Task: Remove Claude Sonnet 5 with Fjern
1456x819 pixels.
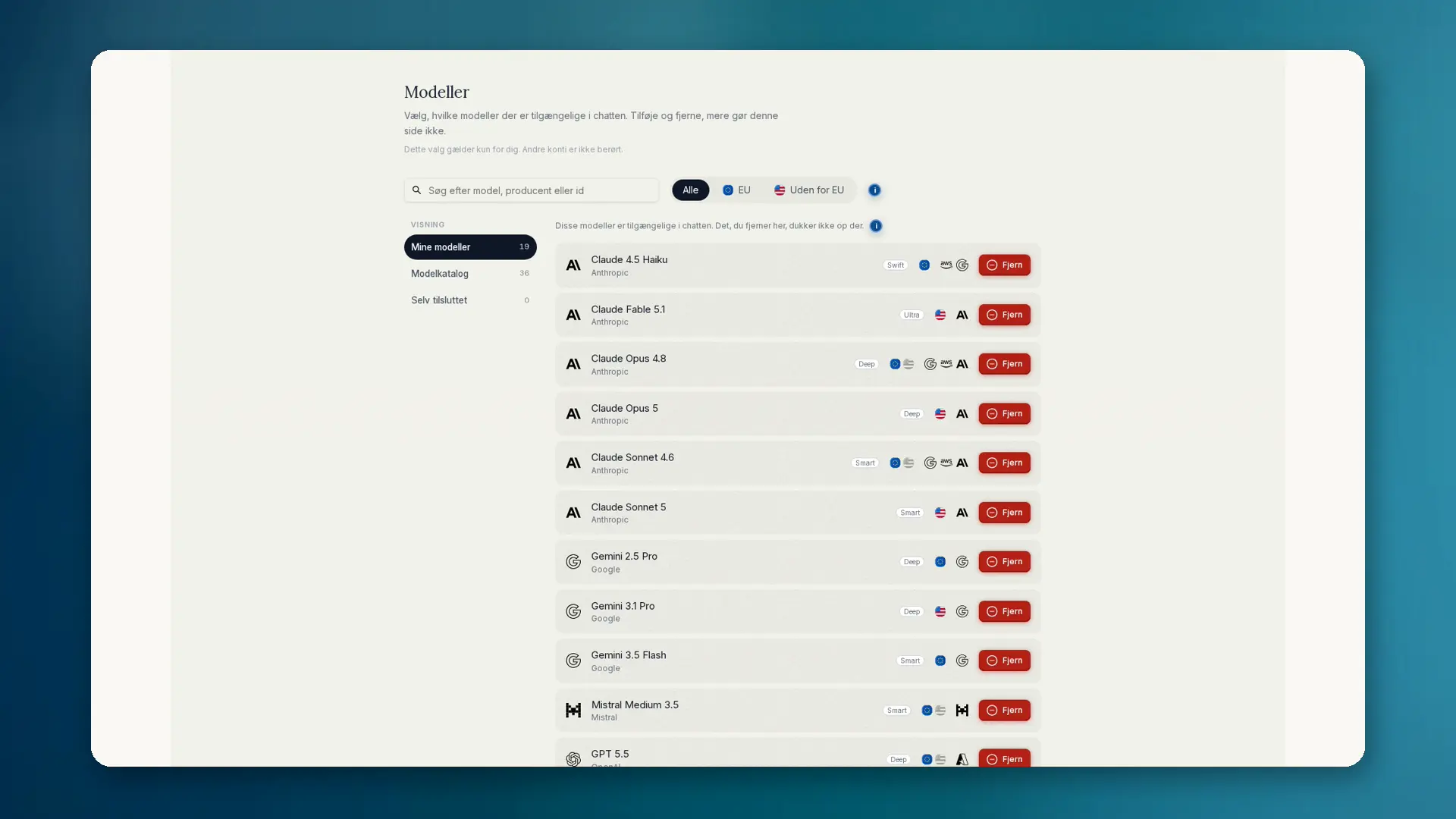Action: click(x=1004, y=513)
